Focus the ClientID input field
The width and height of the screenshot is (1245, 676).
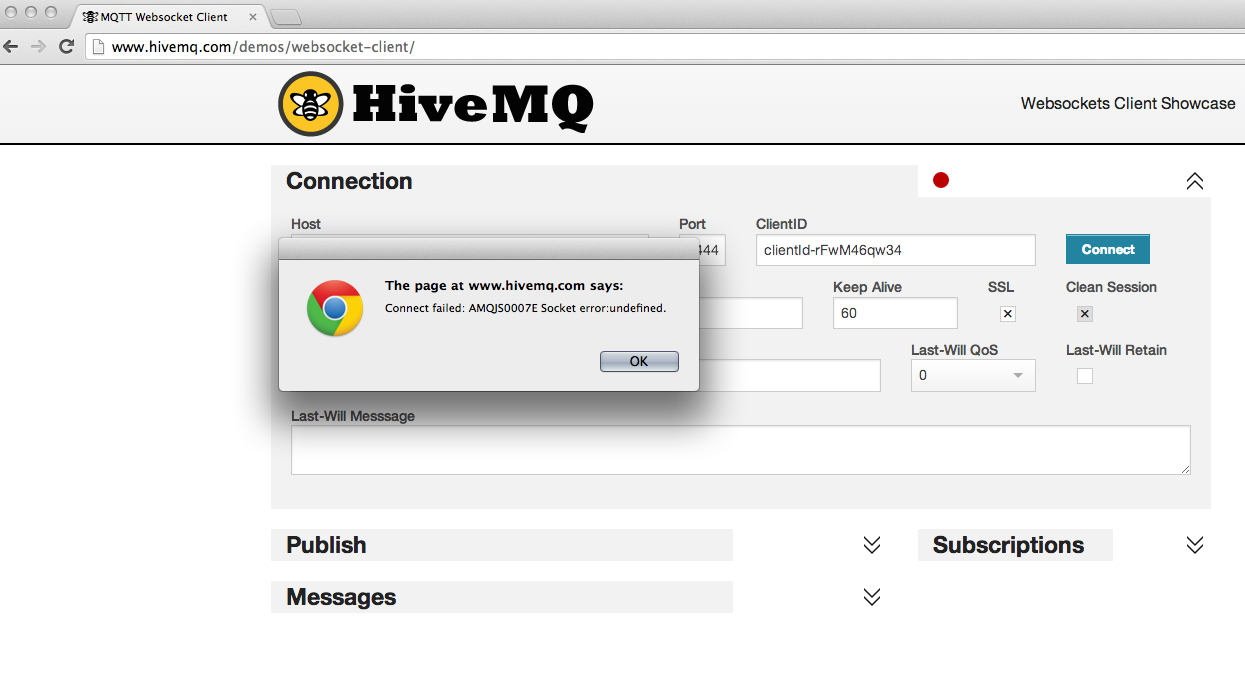tap(895, 250)
